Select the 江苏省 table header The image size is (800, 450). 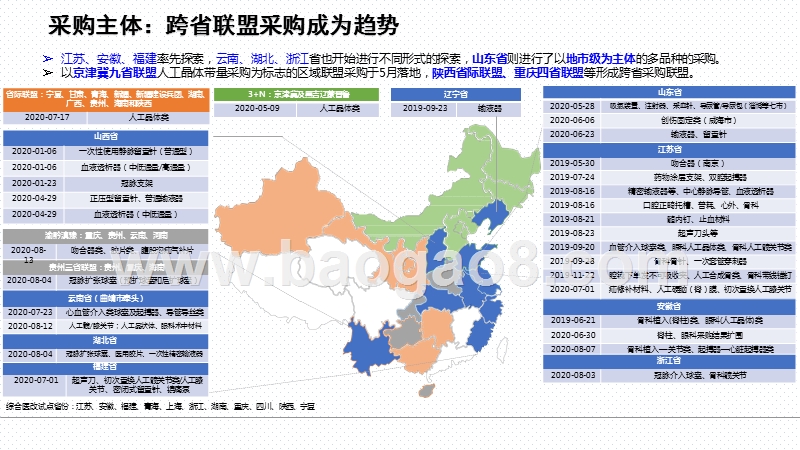pos(669,149)
